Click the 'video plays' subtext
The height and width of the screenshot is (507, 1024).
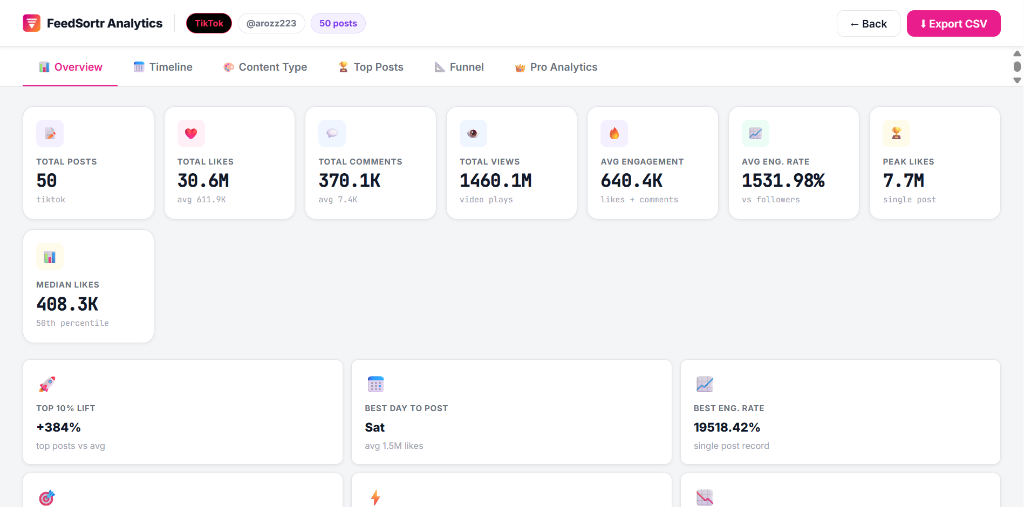[x=487, y=199]
